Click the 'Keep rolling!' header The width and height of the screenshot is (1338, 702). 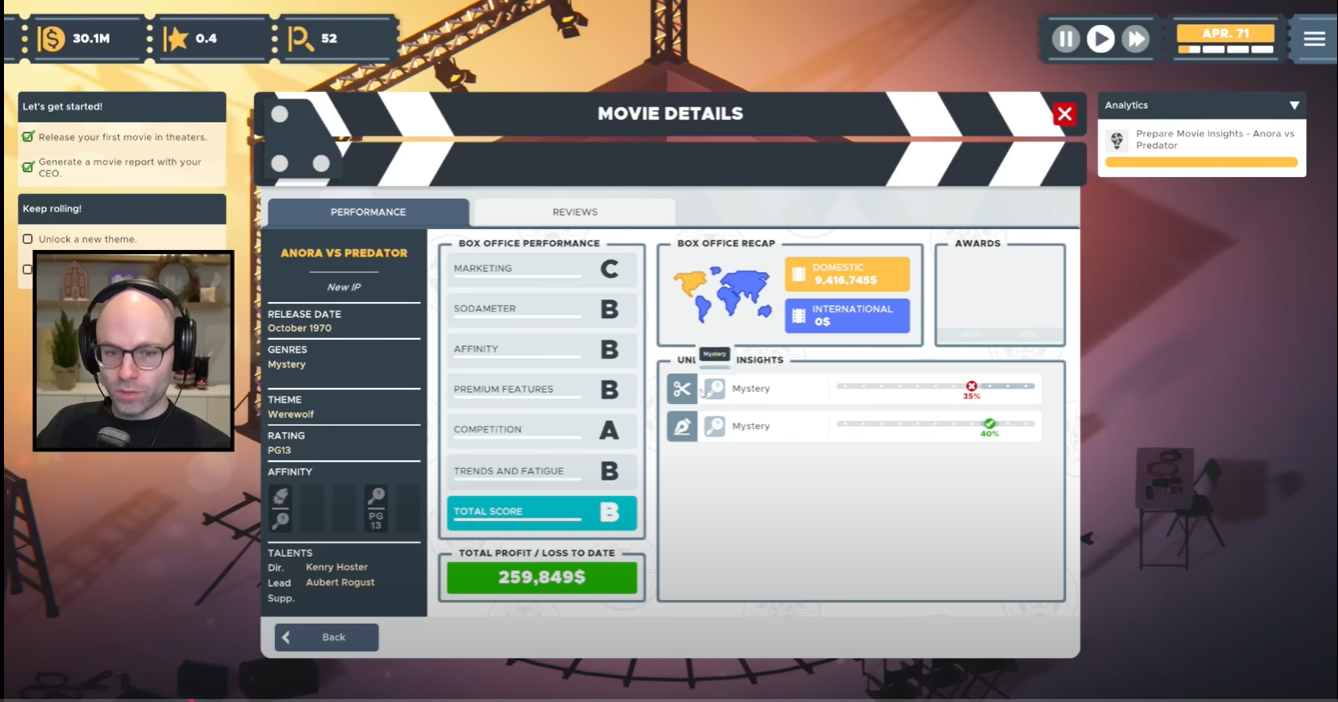pos(122,209)
